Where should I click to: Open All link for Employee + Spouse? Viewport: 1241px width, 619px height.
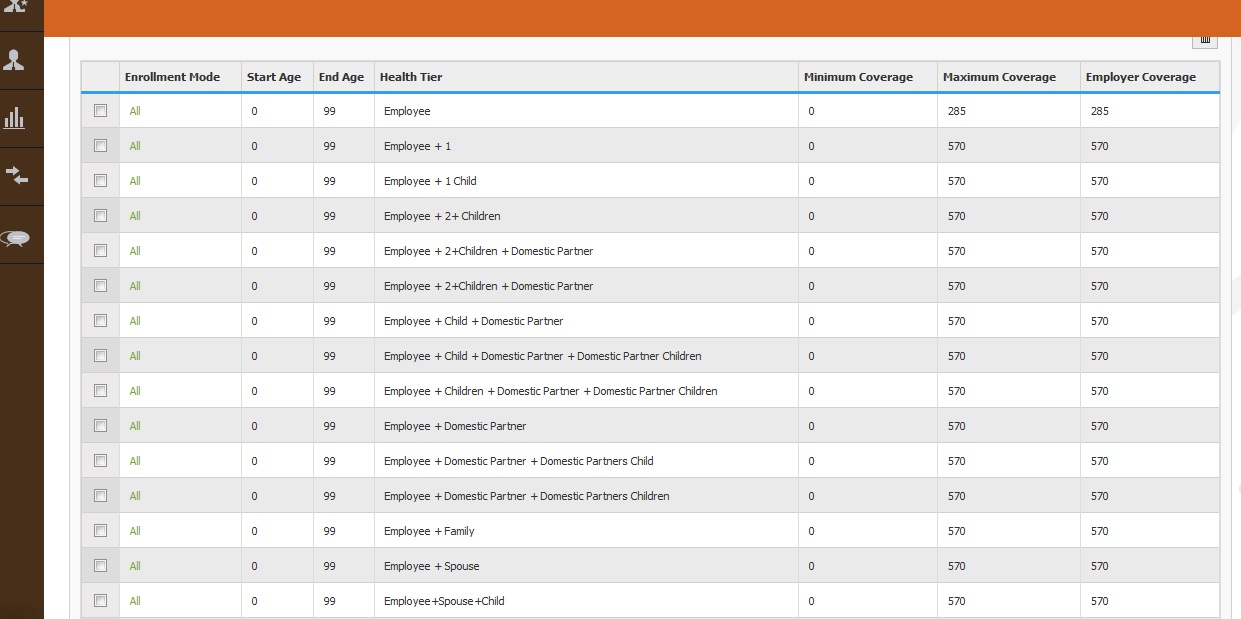click(x=135, y=566)
